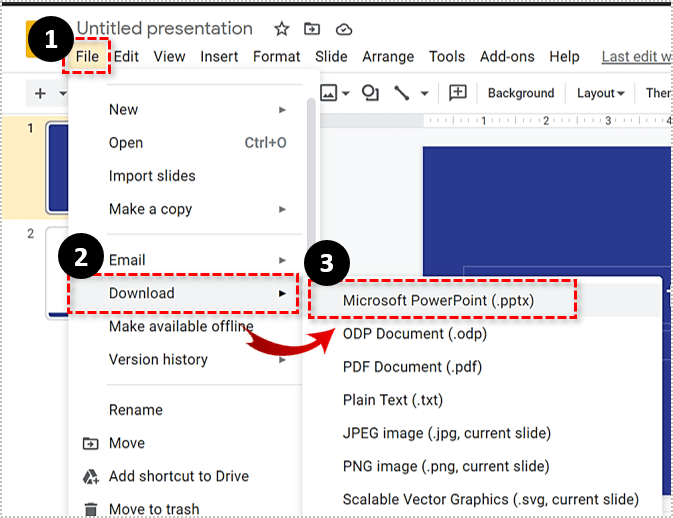The width and height of the screenshot is (673, 518).
Task: Select PDF Document (.pdf) from submenu
Action: (x=412, y=367)
